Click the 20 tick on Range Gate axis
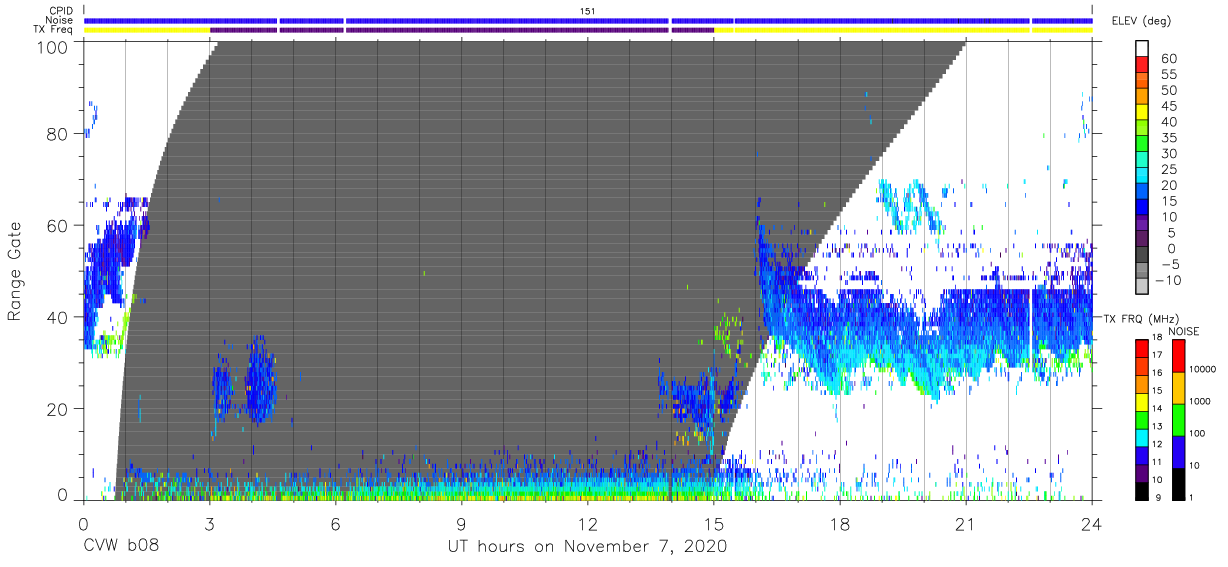Viewport: 1228px width, 567px height. pos(58,409)
